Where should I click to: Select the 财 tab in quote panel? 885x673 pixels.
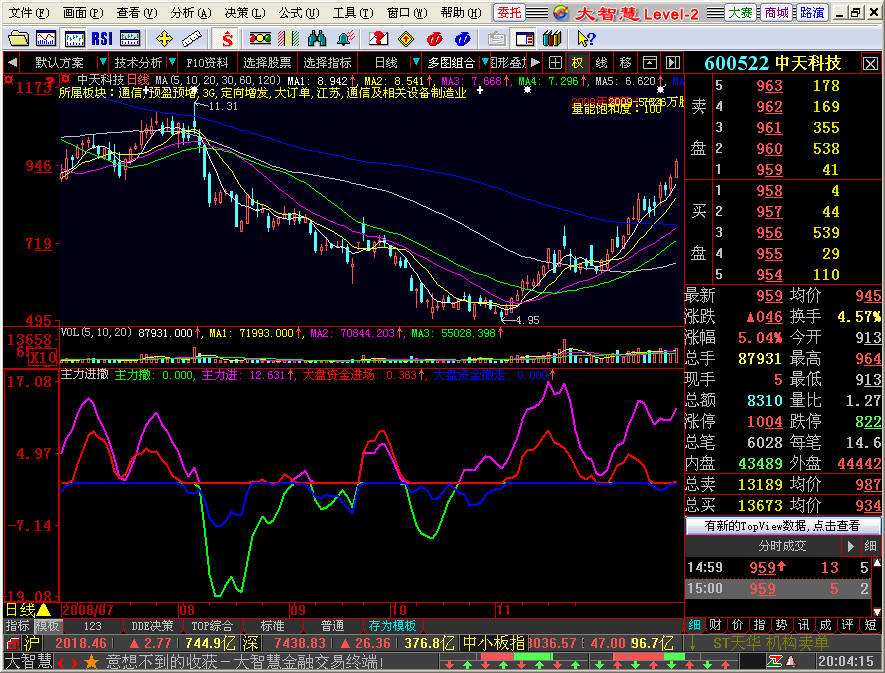pos(716,625)
